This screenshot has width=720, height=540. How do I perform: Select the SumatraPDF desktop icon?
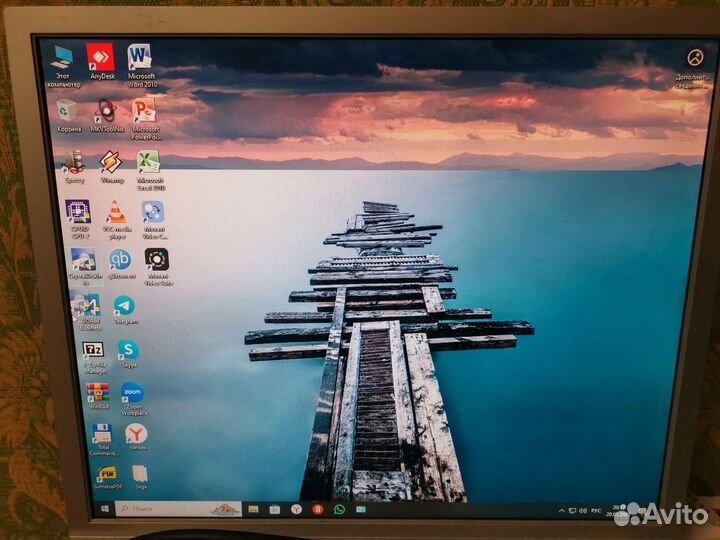pos(106,475)
